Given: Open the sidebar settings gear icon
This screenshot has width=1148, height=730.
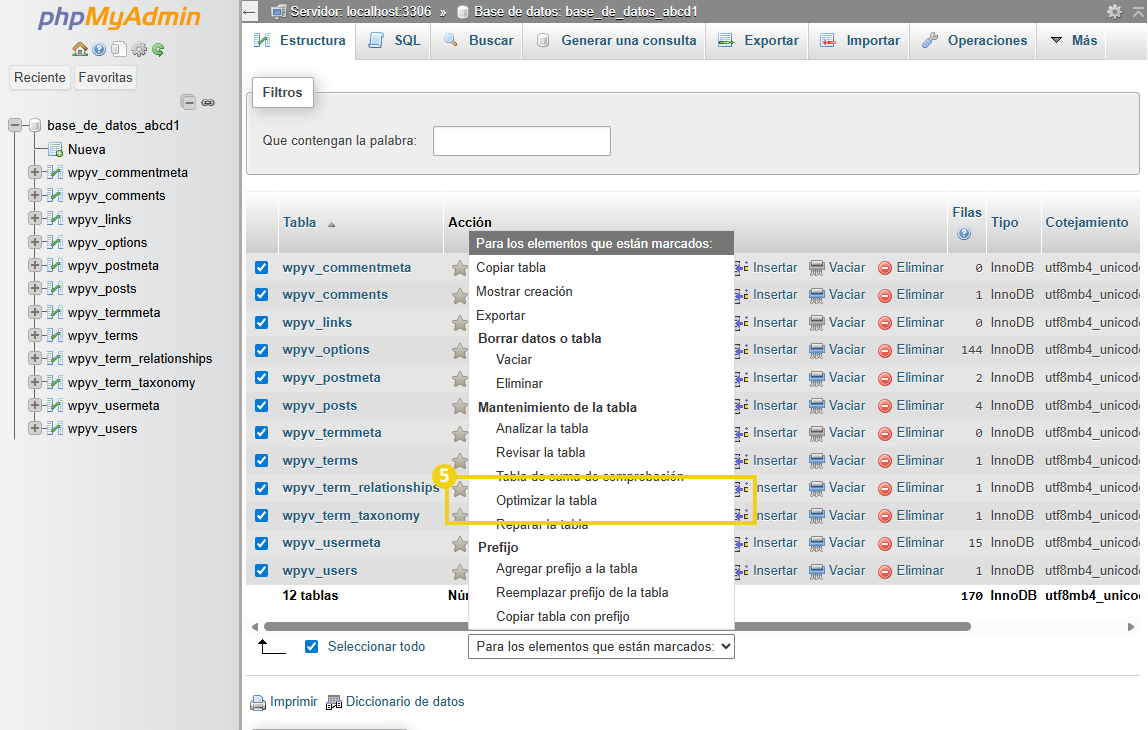Looking at the screenshot, I should (139, 48).
